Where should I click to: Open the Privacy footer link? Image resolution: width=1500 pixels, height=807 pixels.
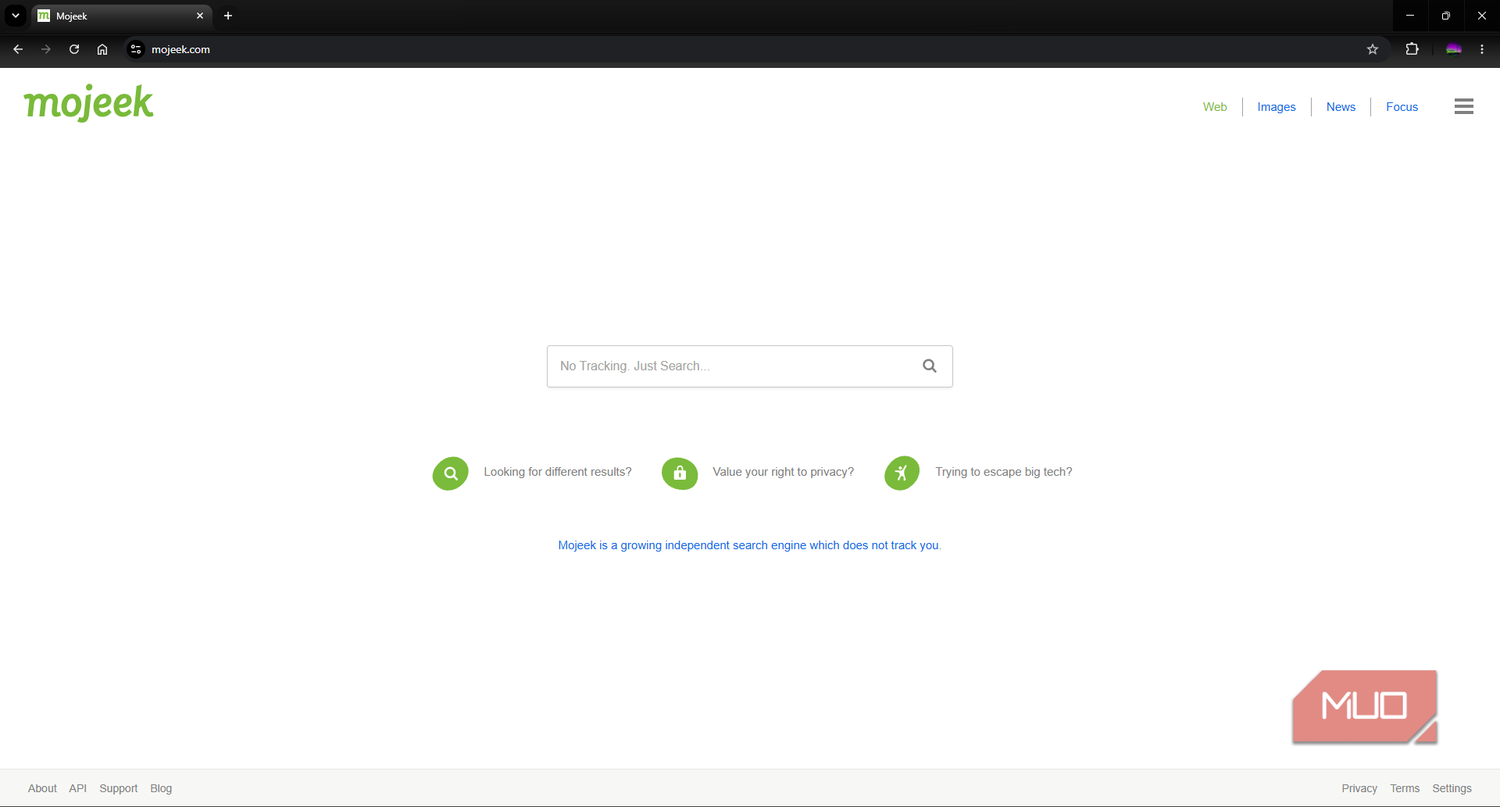[x=1359, y=788]
